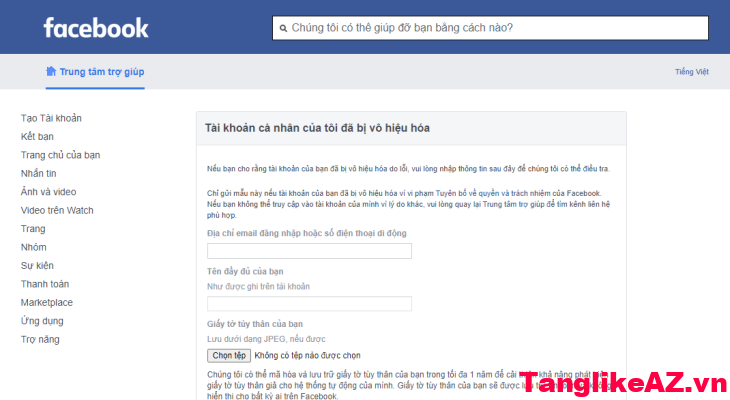
Task: Open the Nhóm sidebar topic
Action: (x=33, y=247)
